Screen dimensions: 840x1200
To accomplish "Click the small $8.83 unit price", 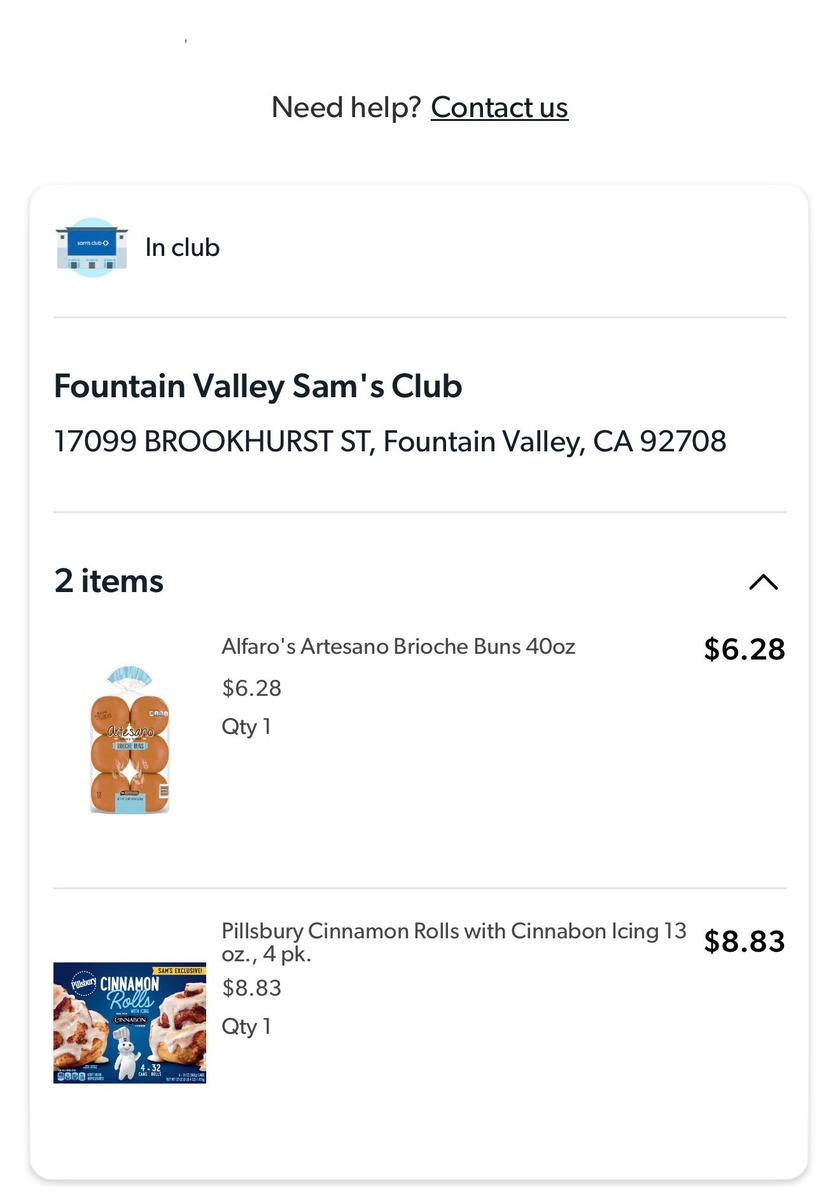I will coord(252,988).
